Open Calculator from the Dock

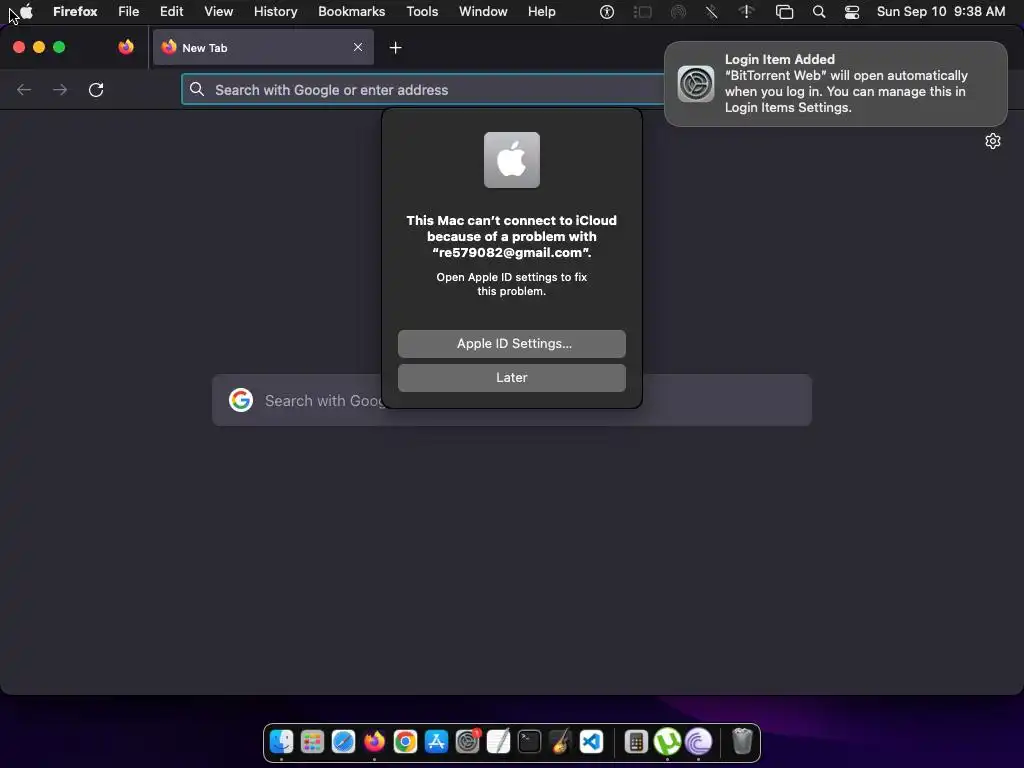click(x=635, y=742)
